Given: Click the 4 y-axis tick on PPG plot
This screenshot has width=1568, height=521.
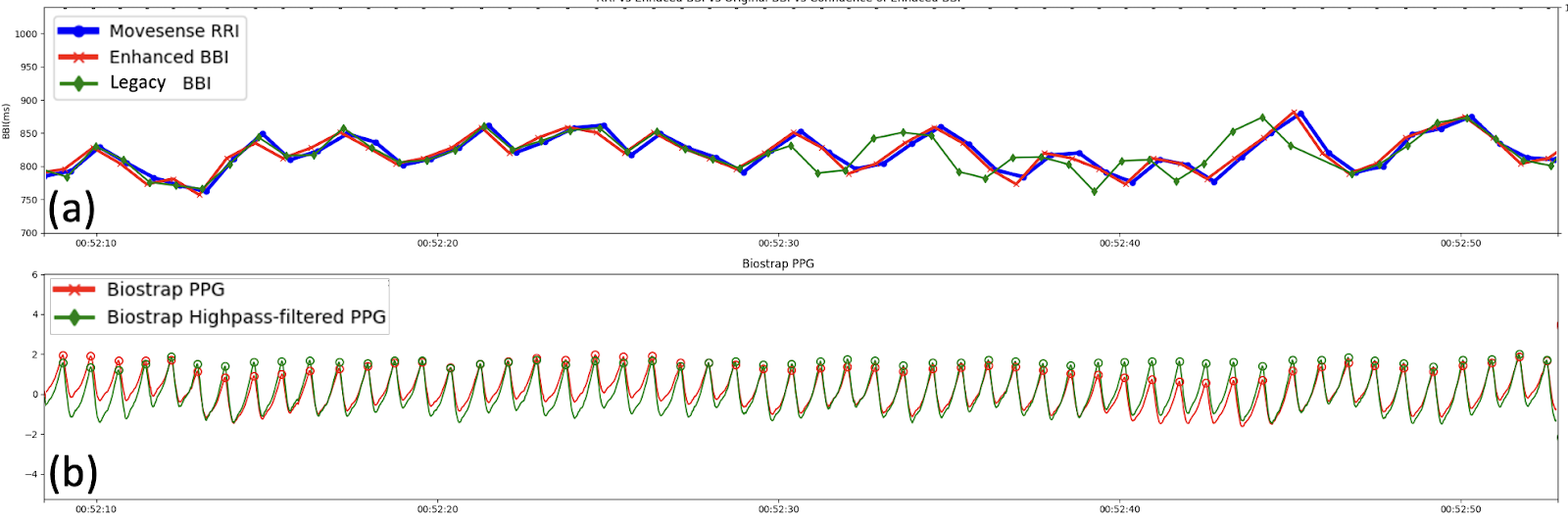Looking at the screenshot, I should (34, 315).
